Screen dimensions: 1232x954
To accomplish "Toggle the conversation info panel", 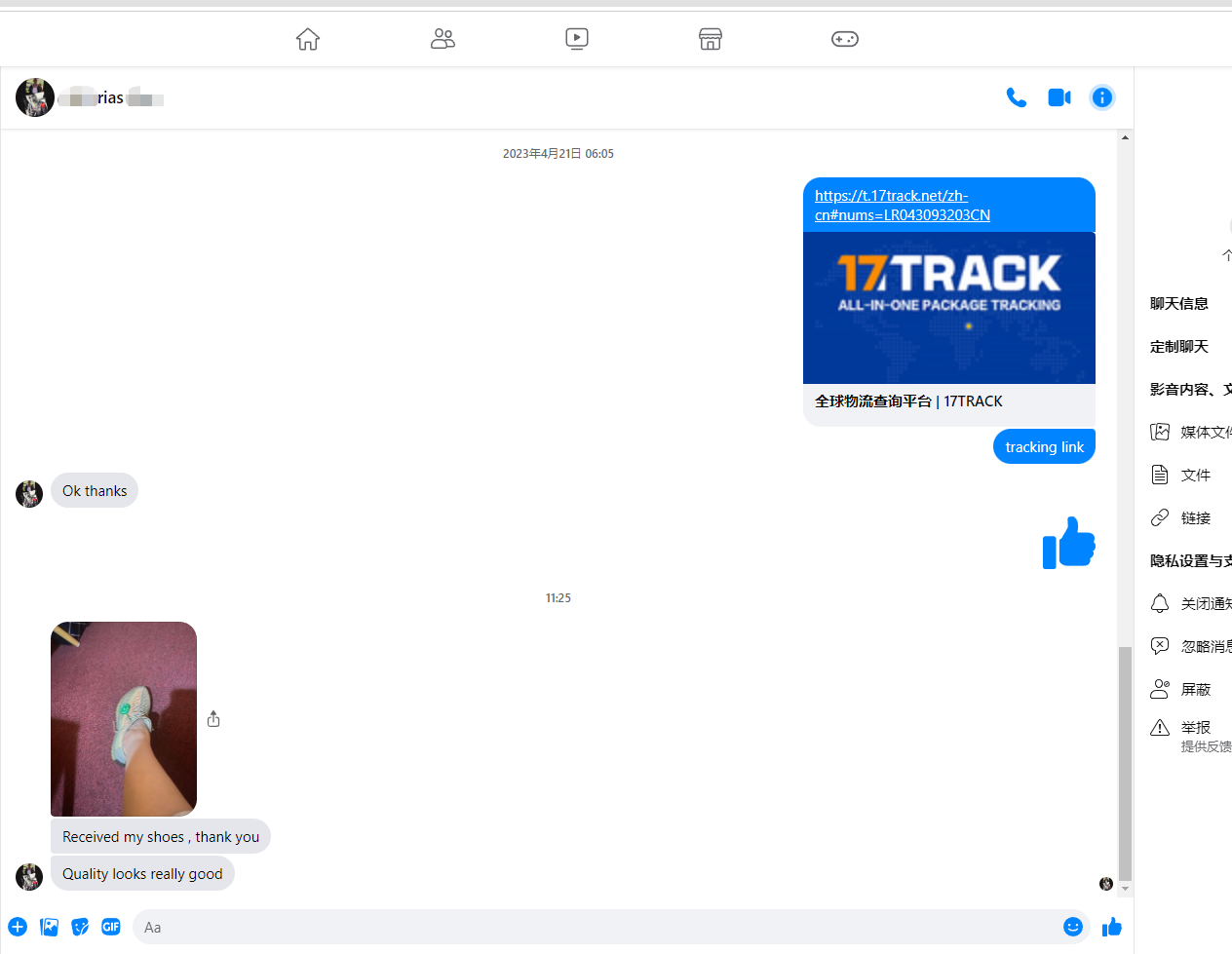I will (x=1101, y=97).
